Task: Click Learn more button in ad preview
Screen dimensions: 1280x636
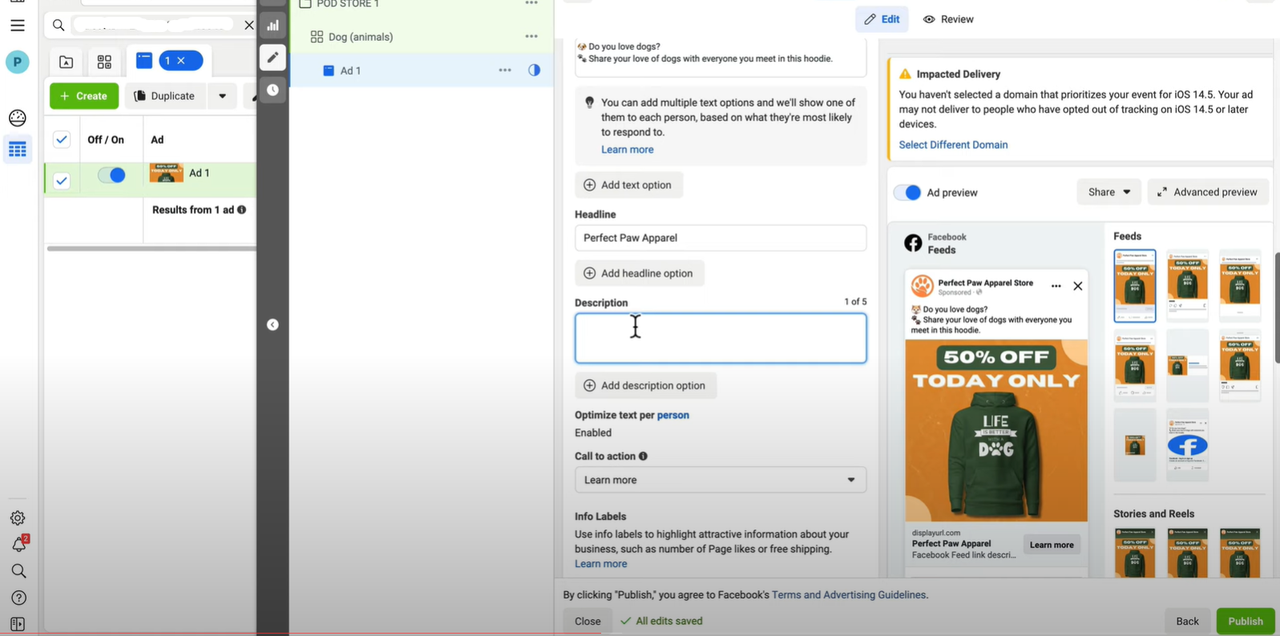Action: 1052,545
